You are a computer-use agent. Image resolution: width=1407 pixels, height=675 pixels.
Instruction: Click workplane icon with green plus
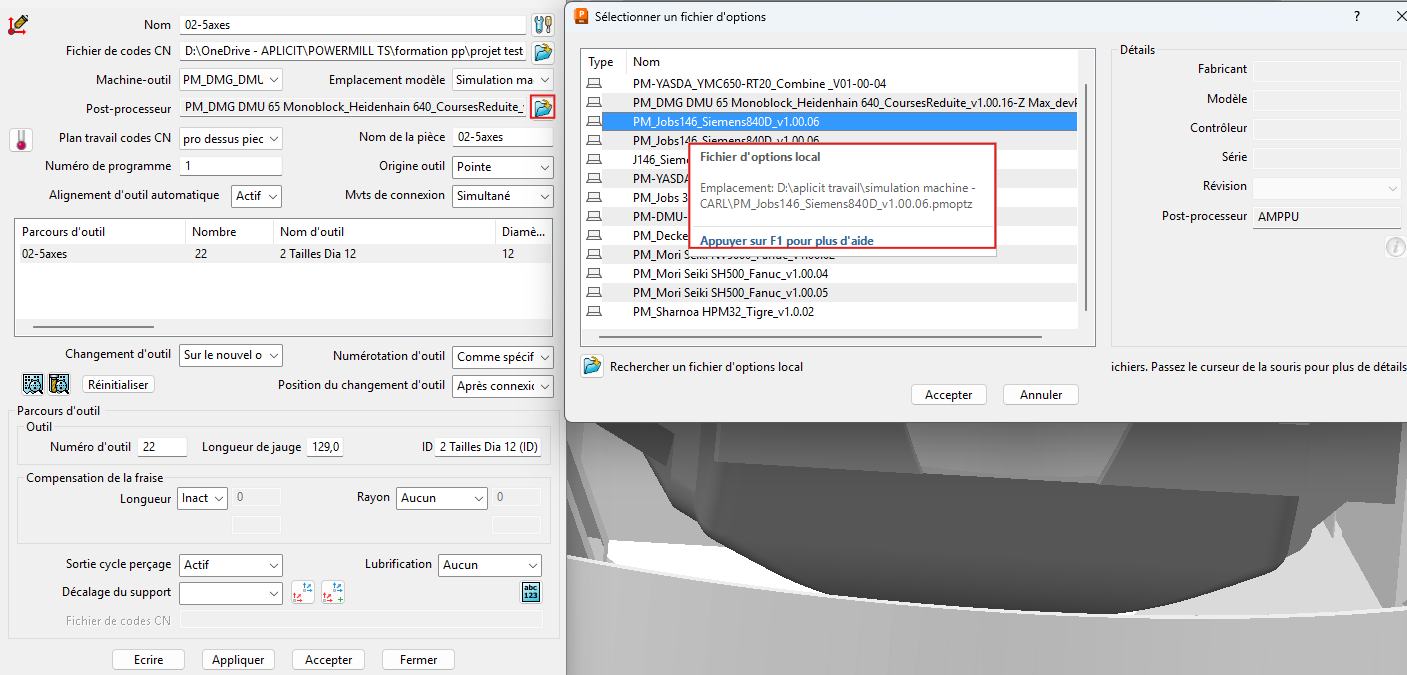coord(333,593)
